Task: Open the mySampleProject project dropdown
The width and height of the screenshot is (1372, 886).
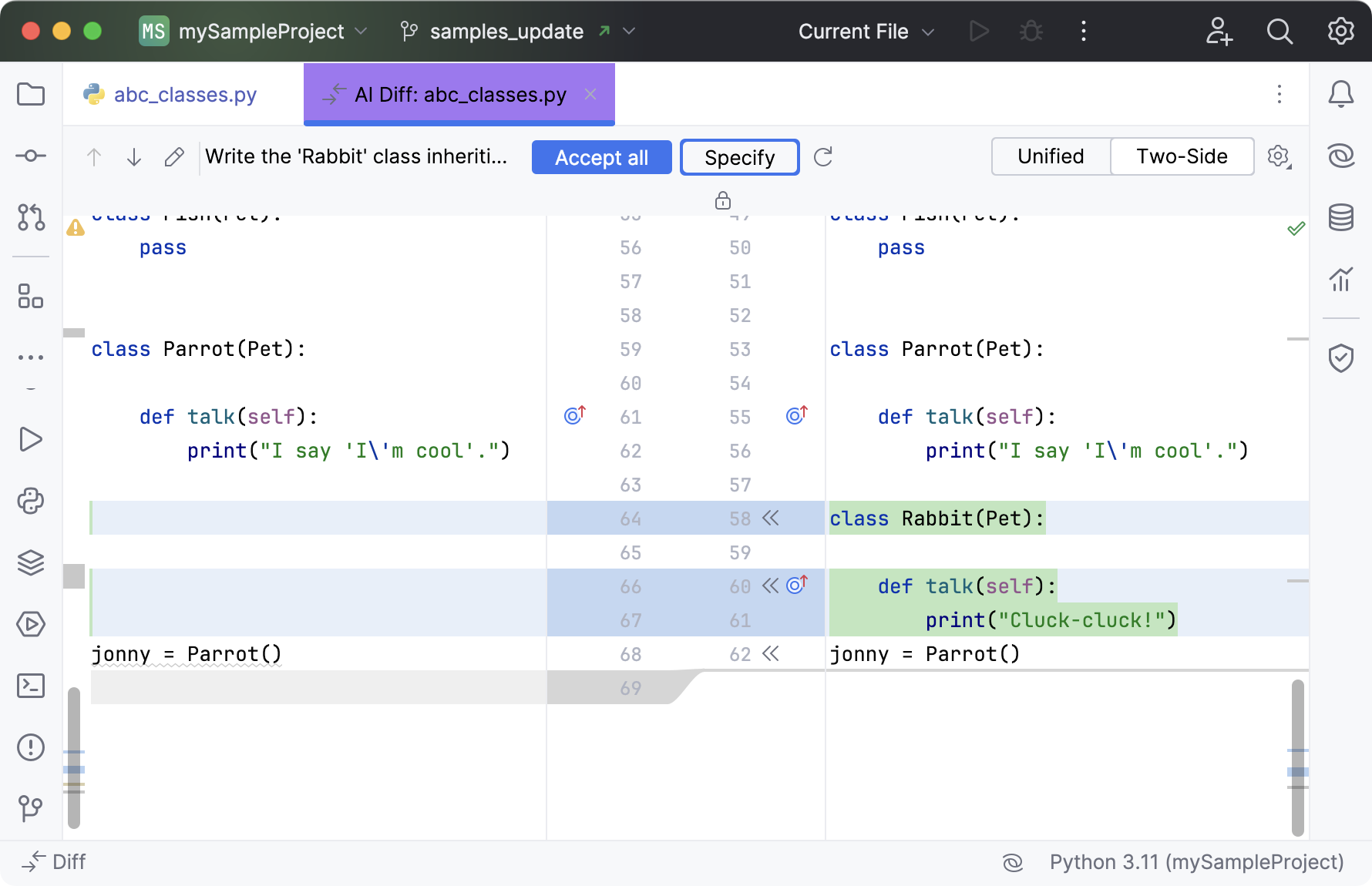Action: pos(254,31)
